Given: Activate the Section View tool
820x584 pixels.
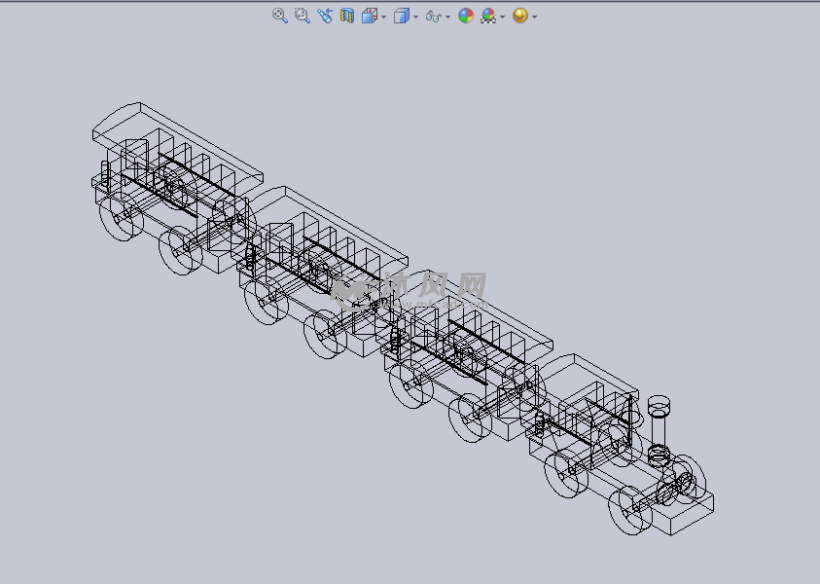Looking at the screenshot, I should click(x=347, y=16).
